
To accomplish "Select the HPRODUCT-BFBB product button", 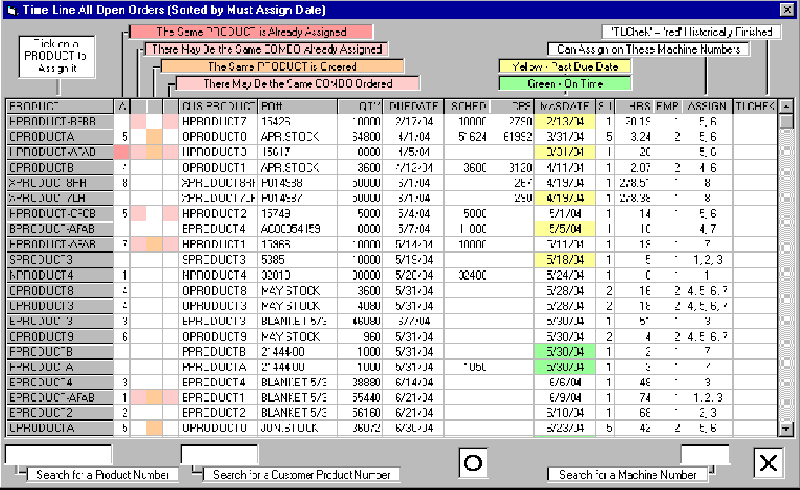I will pos(60,121).
